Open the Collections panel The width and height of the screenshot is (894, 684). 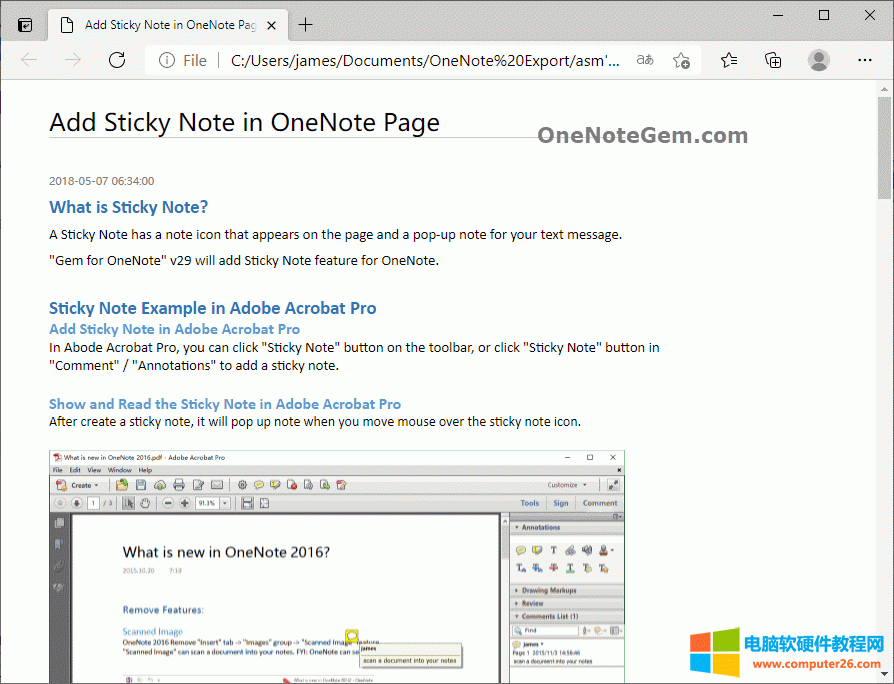(x=773, y=60)
